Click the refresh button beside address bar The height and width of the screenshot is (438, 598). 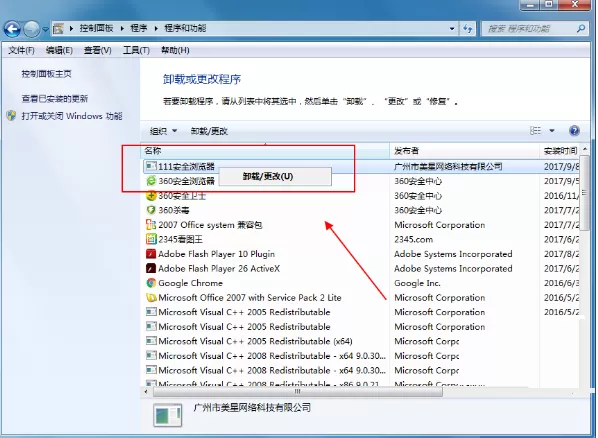point(468,29)
